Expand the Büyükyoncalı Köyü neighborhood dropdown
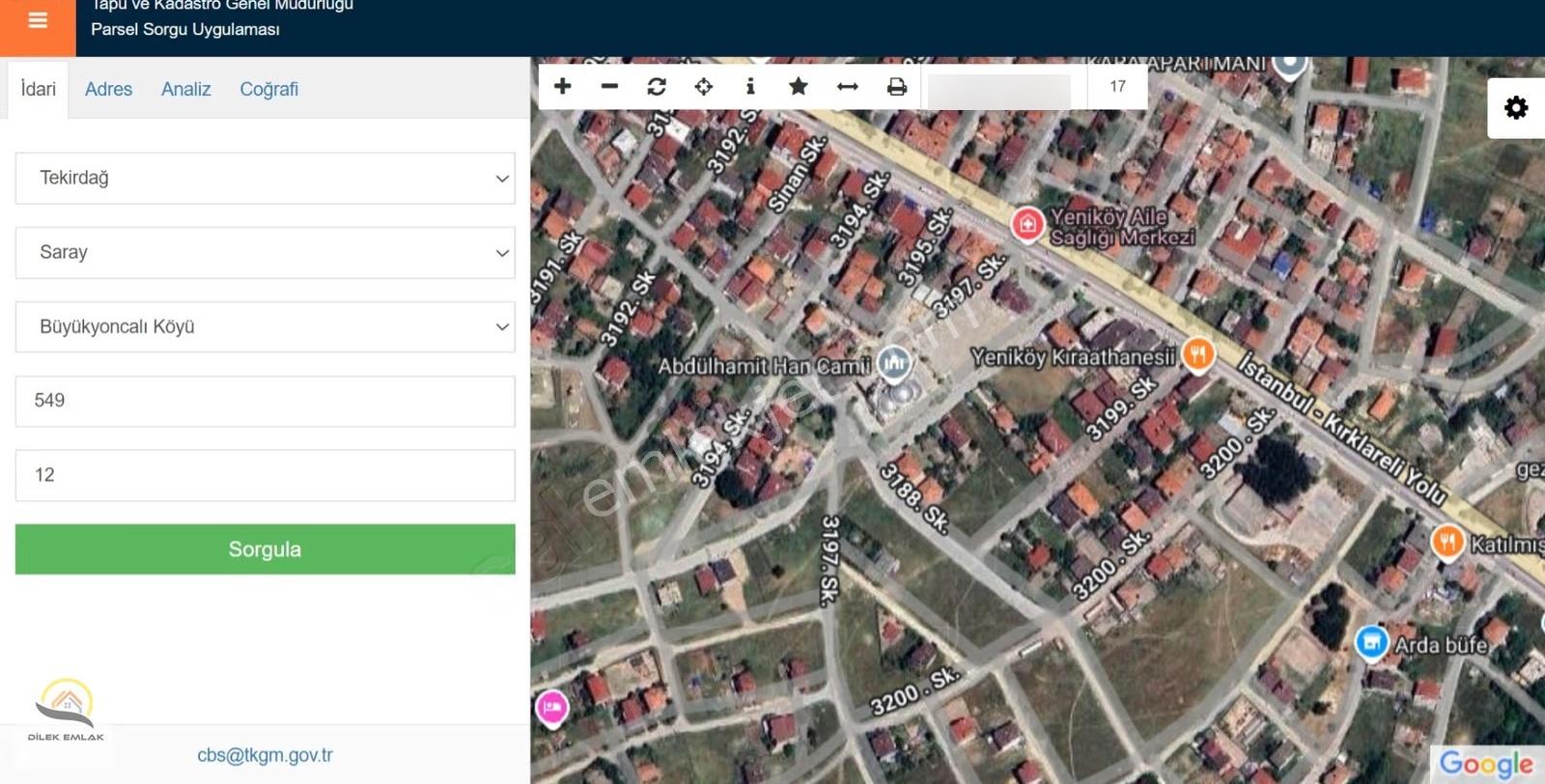 265,326
